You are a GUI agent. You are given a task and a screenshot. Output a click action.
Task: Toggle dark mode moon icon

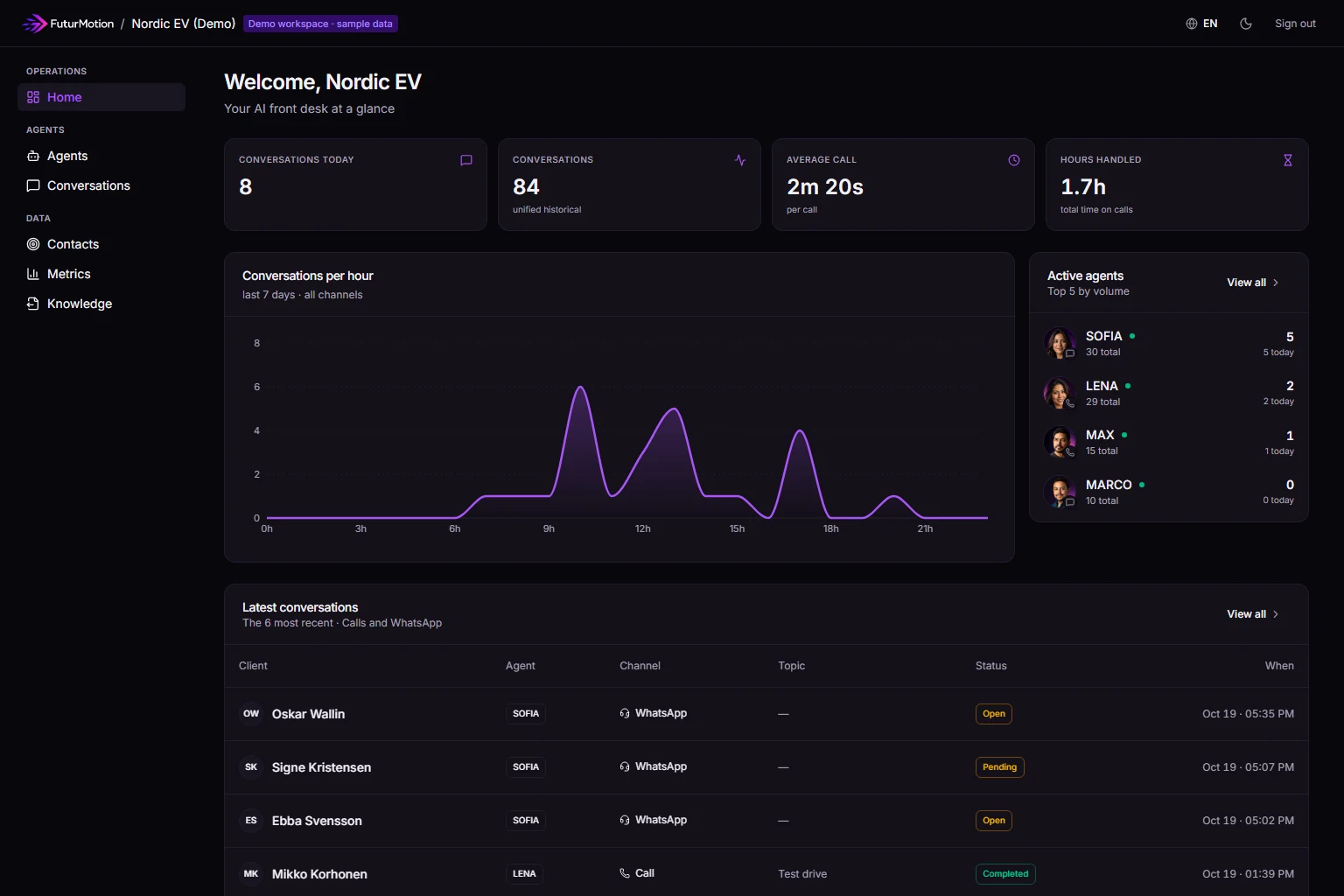click(1246, 24)
